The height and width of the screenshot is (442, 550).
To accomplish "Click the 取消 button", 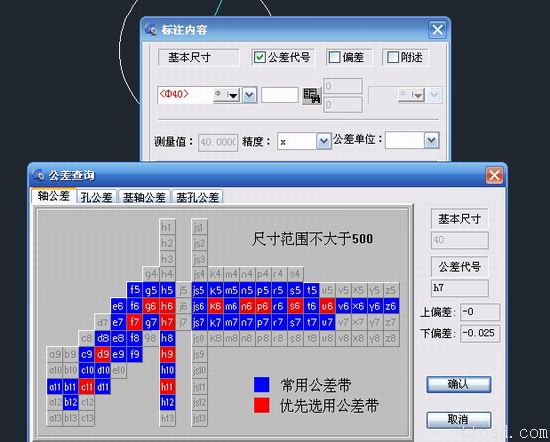I will pyautogui.click(x=458, y=420).
